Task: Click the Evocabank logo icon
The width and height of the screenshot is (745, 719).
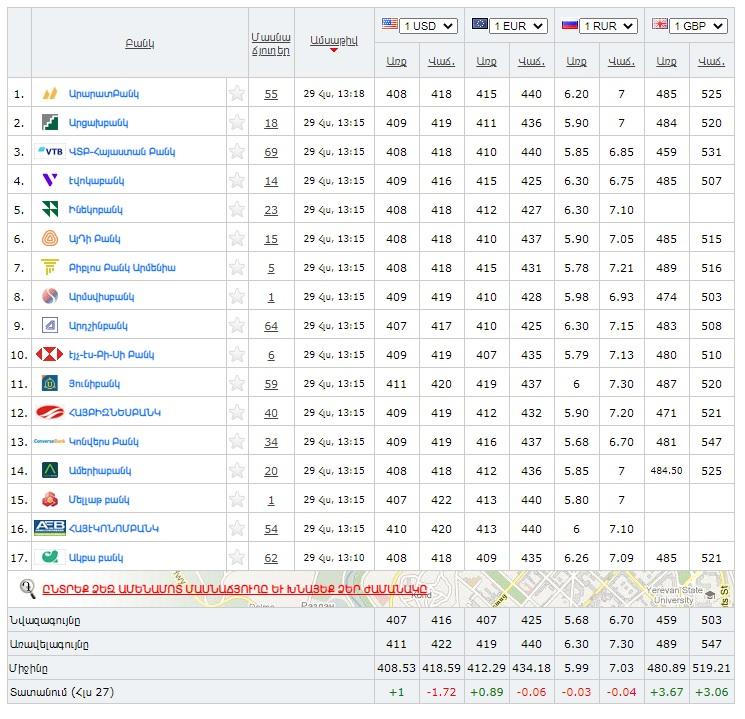Action: [x=49, y=181]
